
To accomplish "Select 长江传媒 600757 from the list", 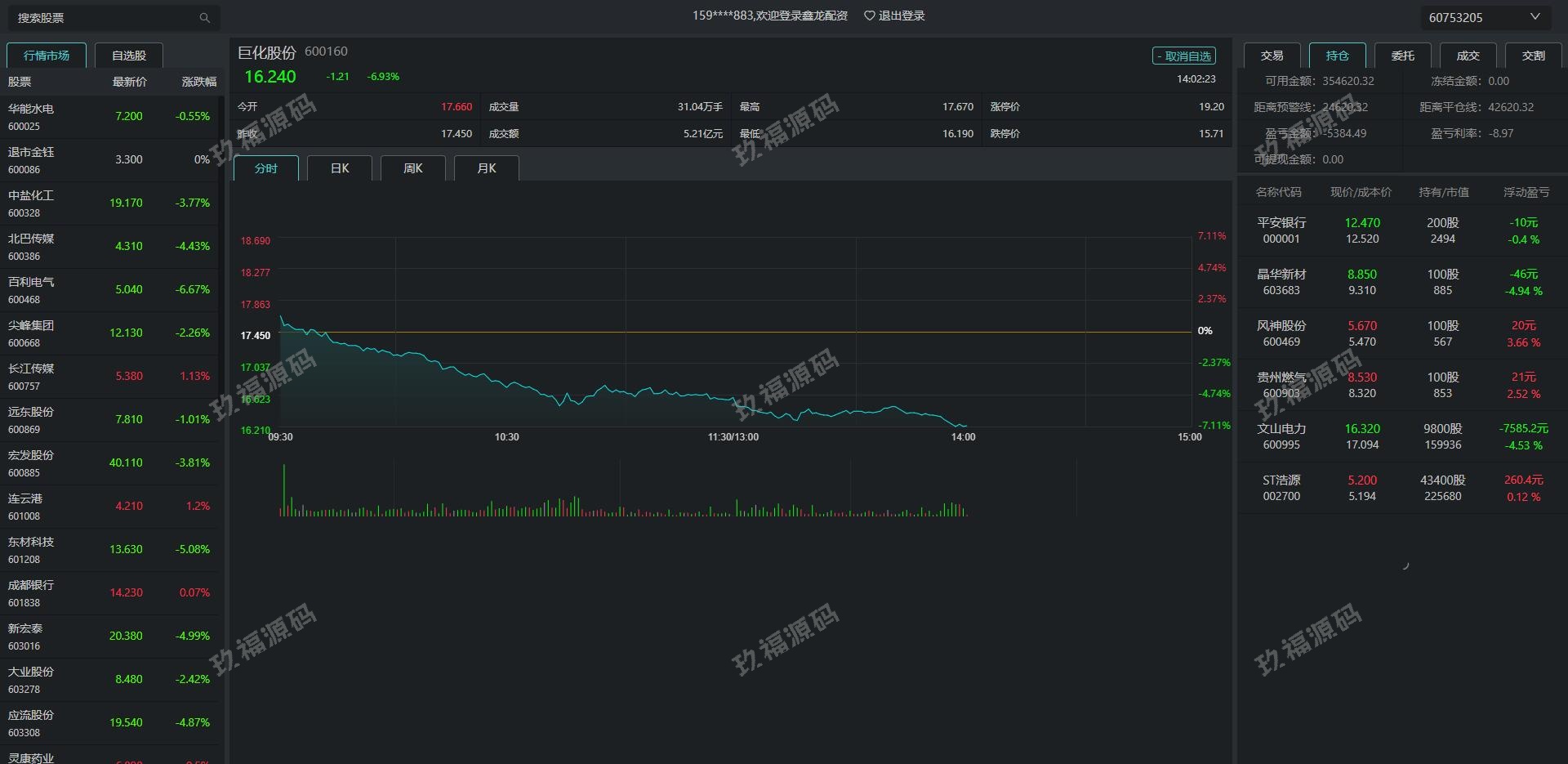I will 110,377.
